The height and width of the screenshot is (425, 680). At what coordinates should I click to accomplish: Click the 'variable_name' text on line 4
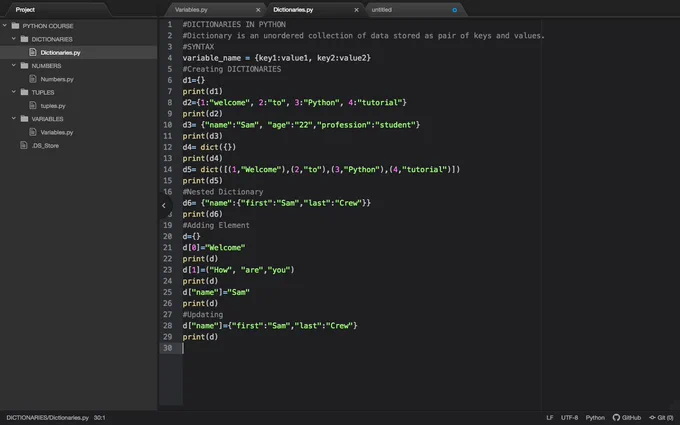[212, 58]
